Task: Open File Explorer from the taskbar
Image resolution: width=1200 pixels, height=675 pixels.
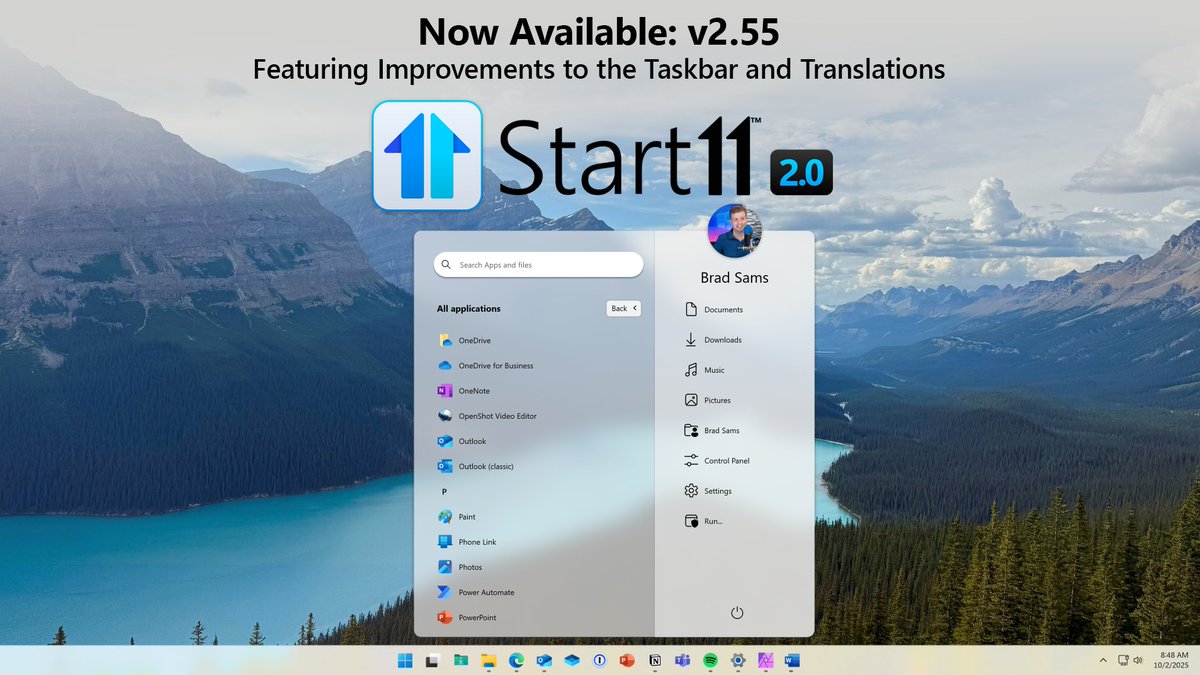Action: [x=489, y=660]
